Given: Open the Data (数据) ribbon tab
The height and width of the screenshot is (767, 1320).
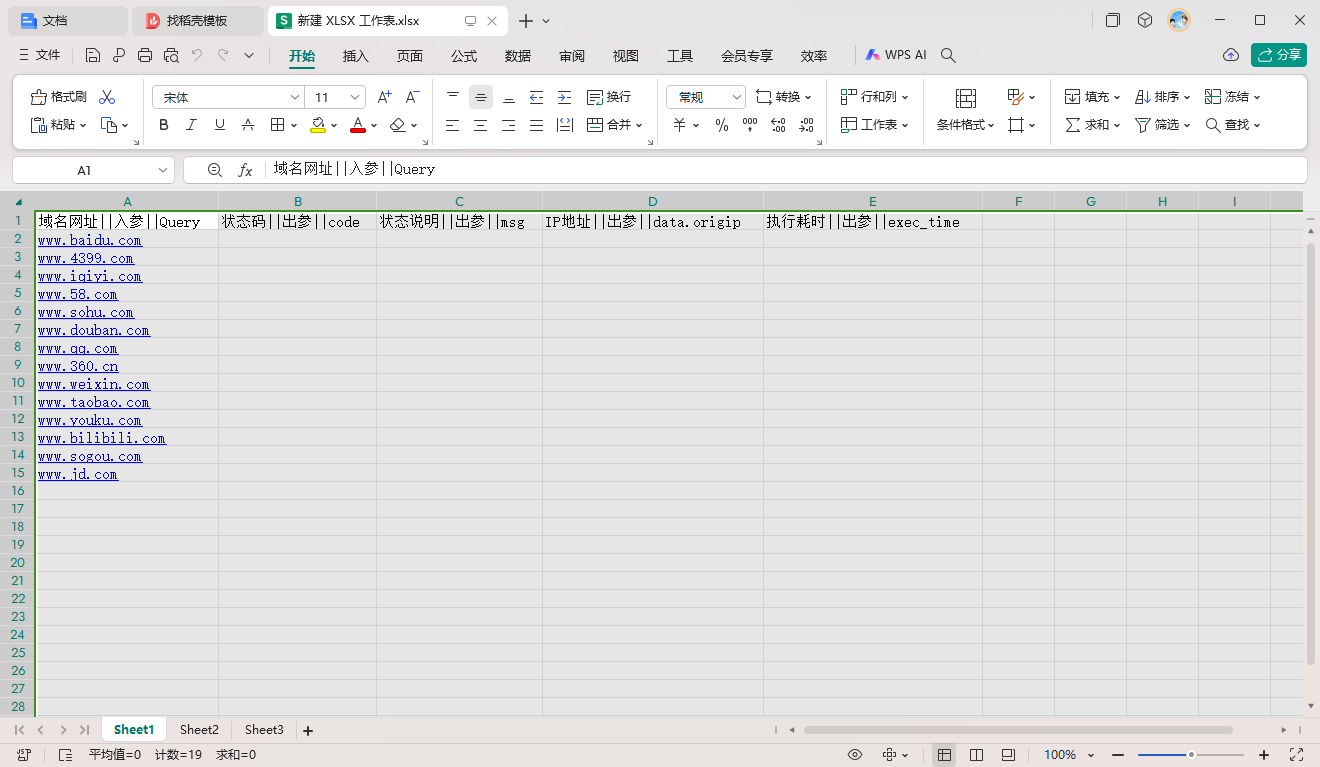Looking at the screenshot, I should (x=518, y=56).
